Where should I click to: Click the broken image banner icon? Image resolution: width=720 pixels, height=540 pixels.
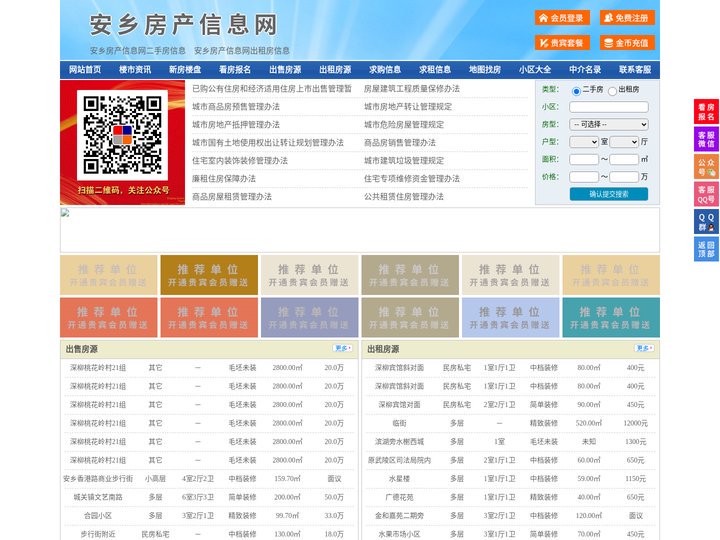[x=65, y=213]
